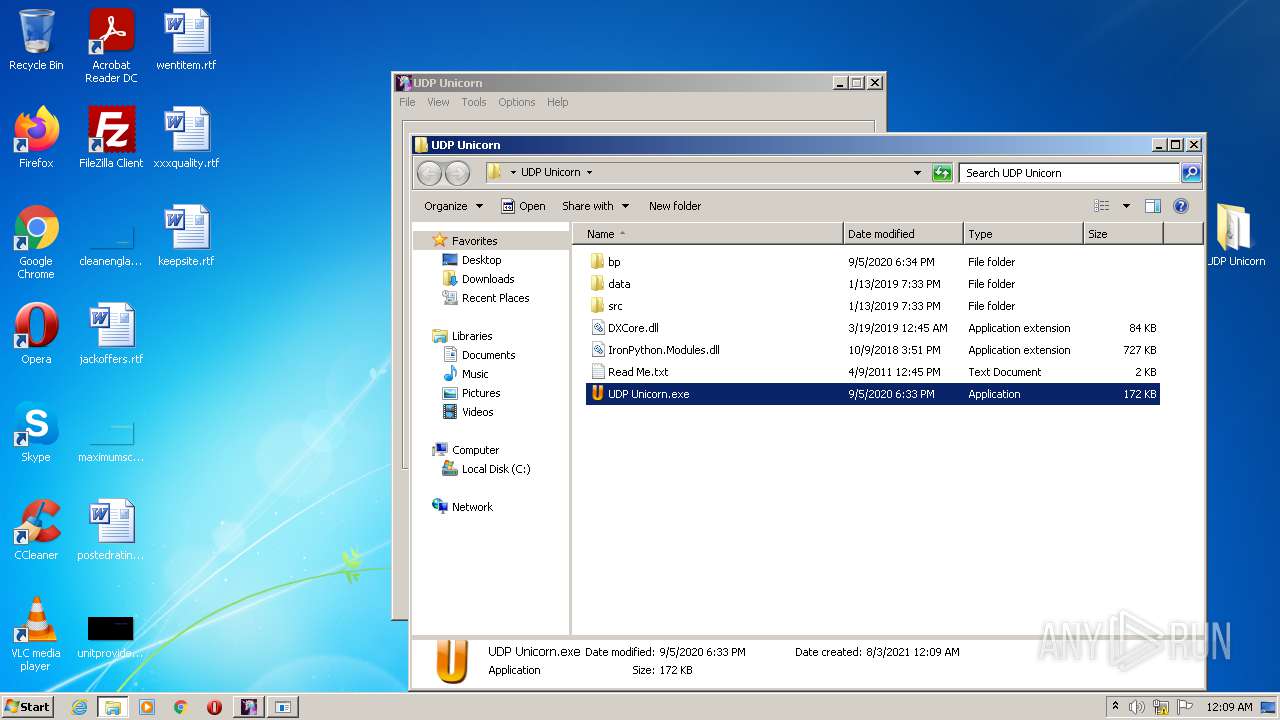The image size is (1280, 720).
Task: Open View menu in UDP Unicorn app
Action: point(438,102)
